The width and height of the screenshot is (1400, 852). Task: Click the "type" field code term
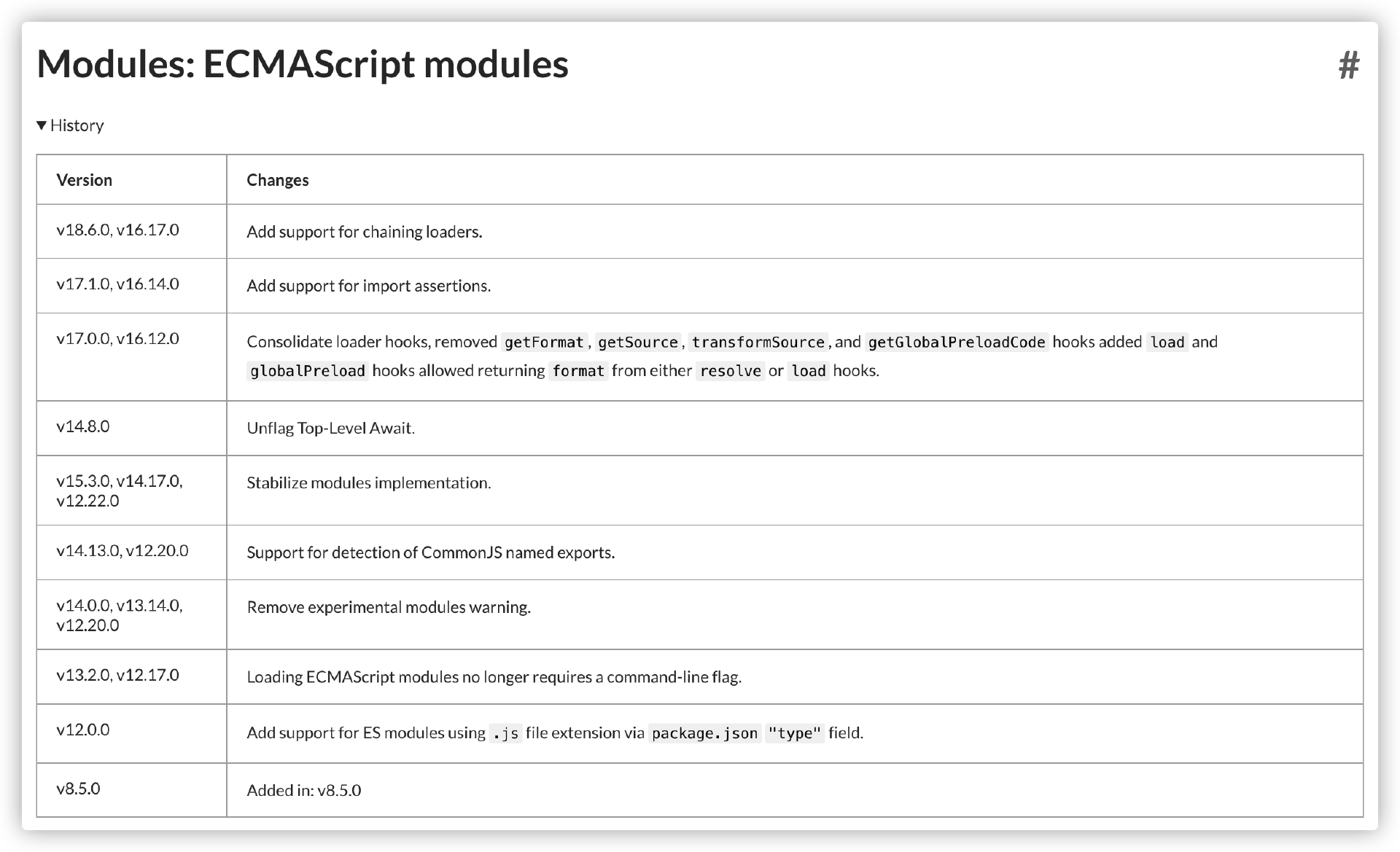coord(795,733)
